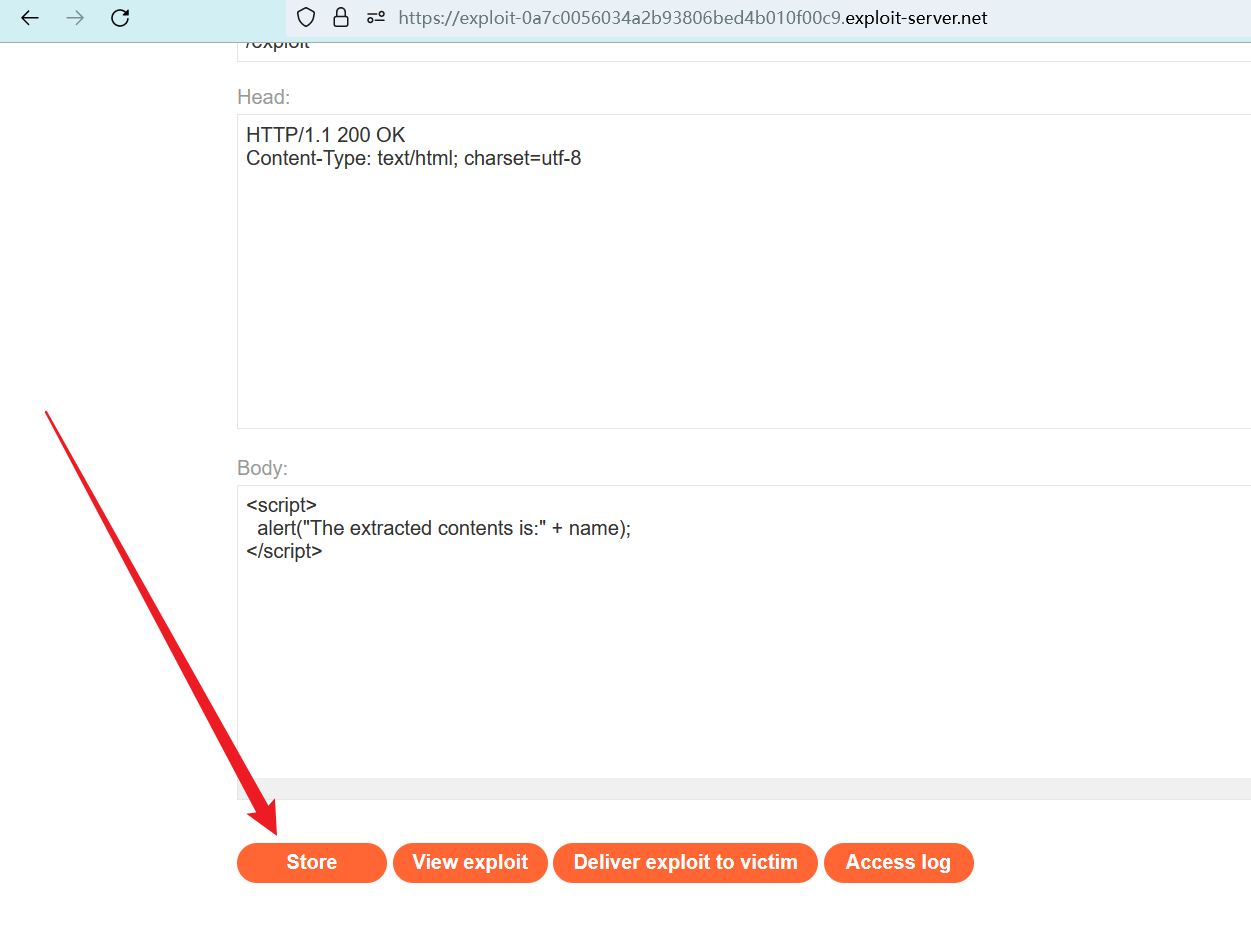
Task: Reload the exploit server page
Action: pyautogui.click(x=120, y=18)
